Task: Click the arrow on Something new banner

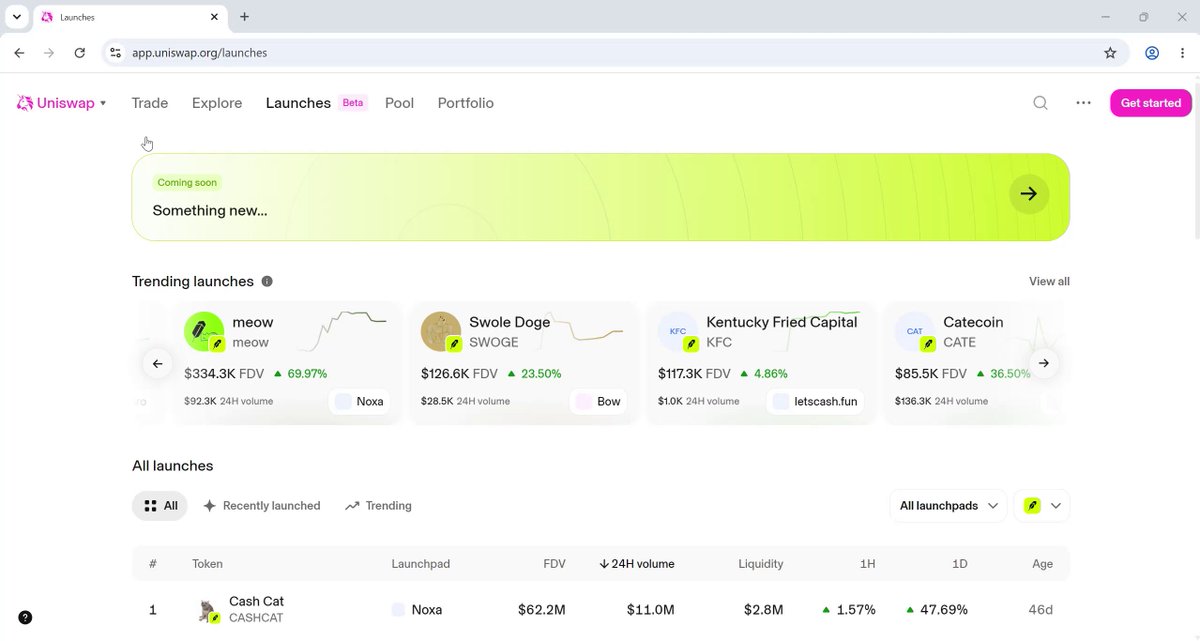Action: (x=1029, y=194)
